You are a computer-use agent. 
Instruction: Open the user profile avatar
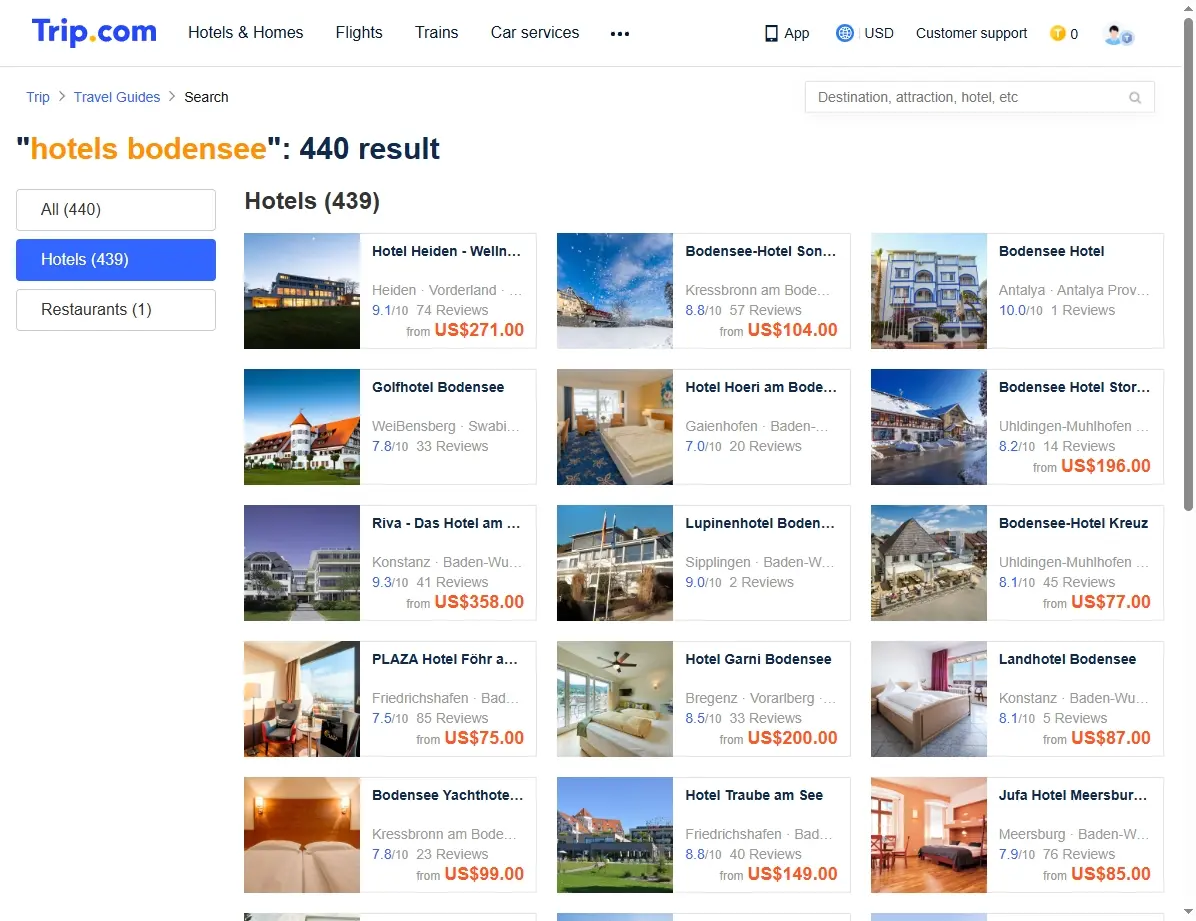[x=1118, y=34]
